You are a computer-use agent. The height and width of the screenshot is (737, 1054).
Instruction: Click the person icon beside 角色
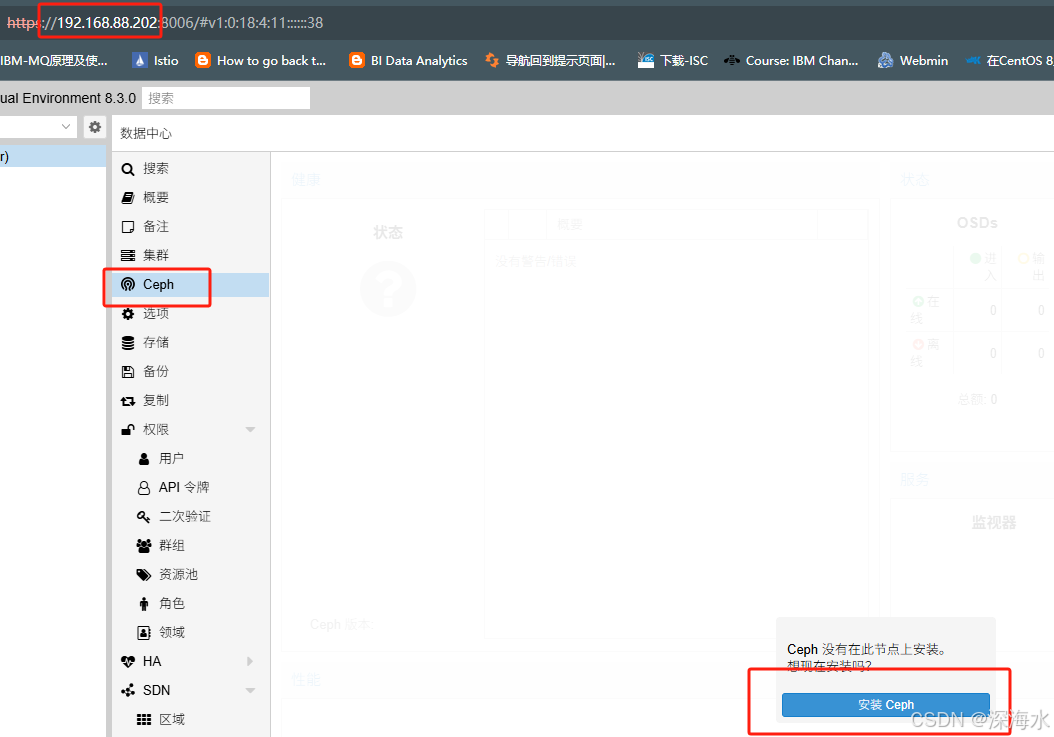(x=144, y=604)
